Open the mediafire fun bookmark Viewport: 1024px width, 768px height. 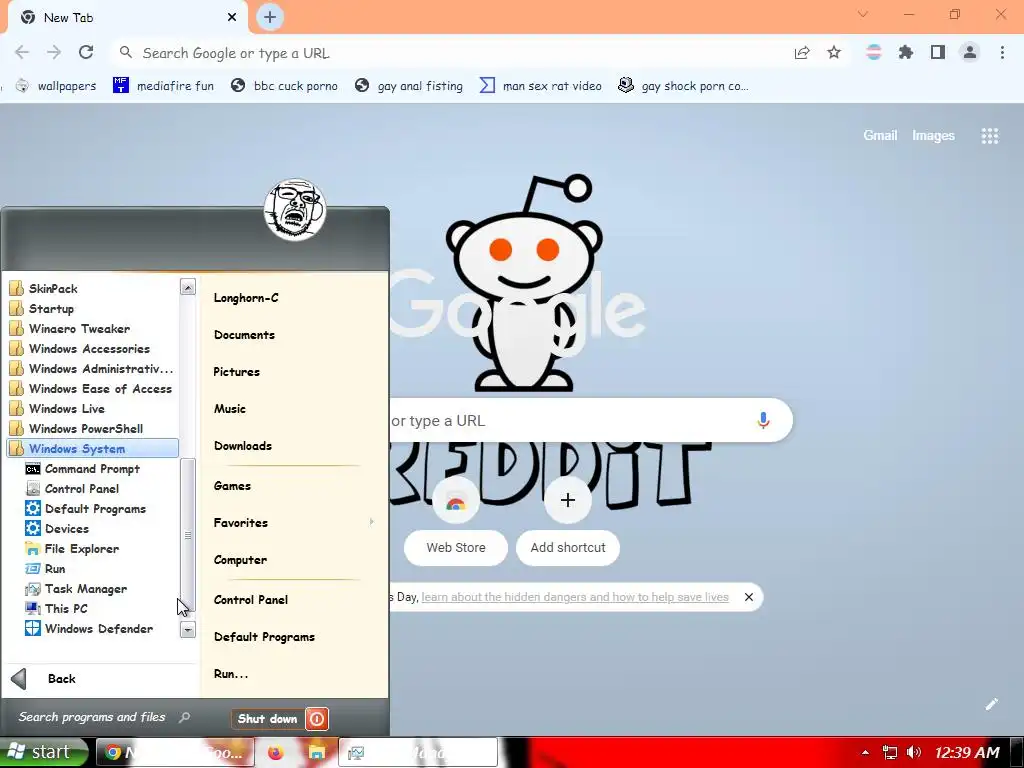pyautogui.click(x=163, y=86)
